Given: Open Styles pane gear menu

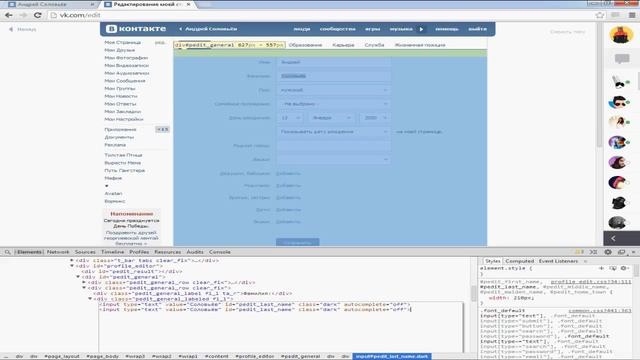Looking at the screenshot, I should [623, 268].
